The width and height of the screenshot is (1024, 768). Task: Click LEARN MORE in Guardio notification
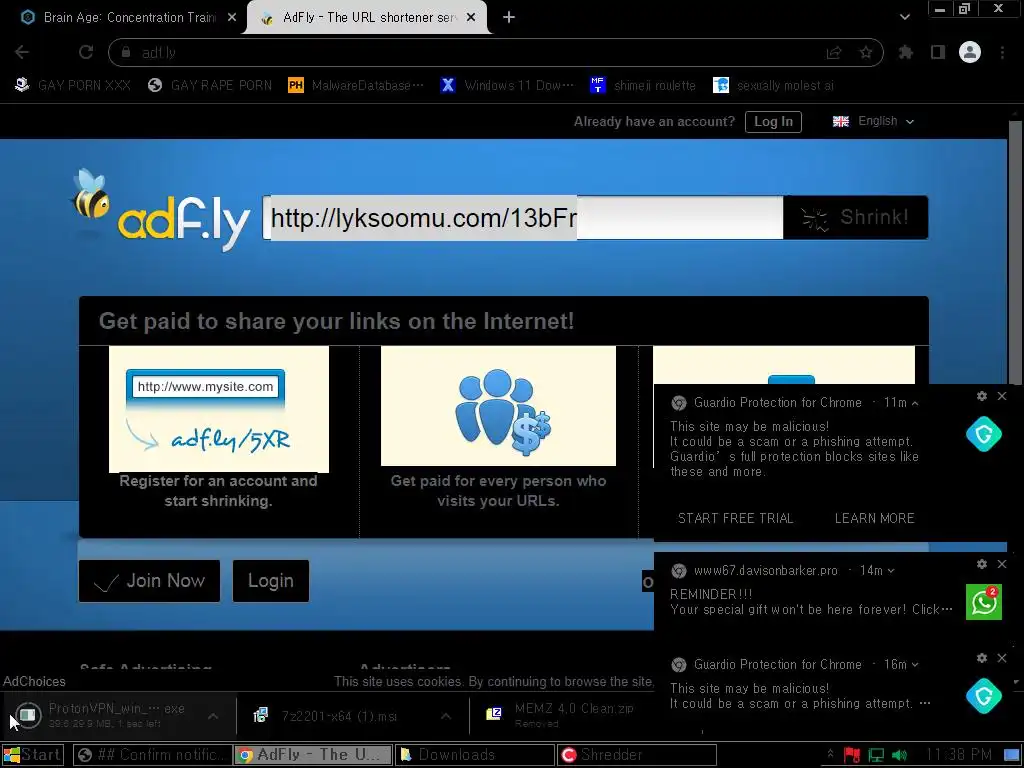click(x=874, y=518)
